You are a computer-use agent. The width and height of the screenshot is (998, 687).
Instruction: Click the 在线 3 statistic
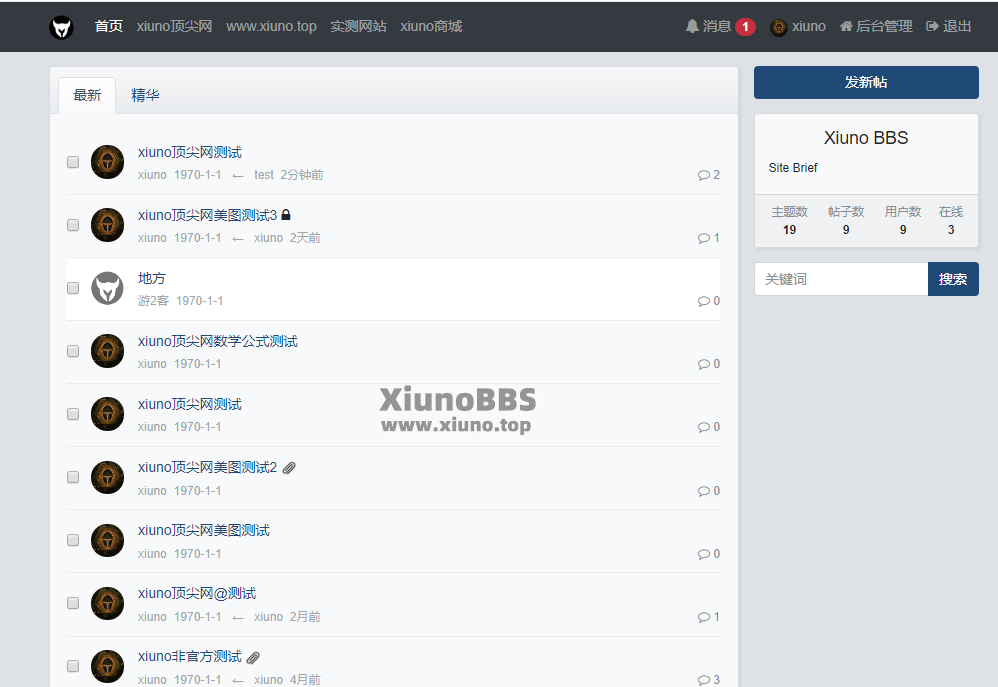tap(951, 220)
